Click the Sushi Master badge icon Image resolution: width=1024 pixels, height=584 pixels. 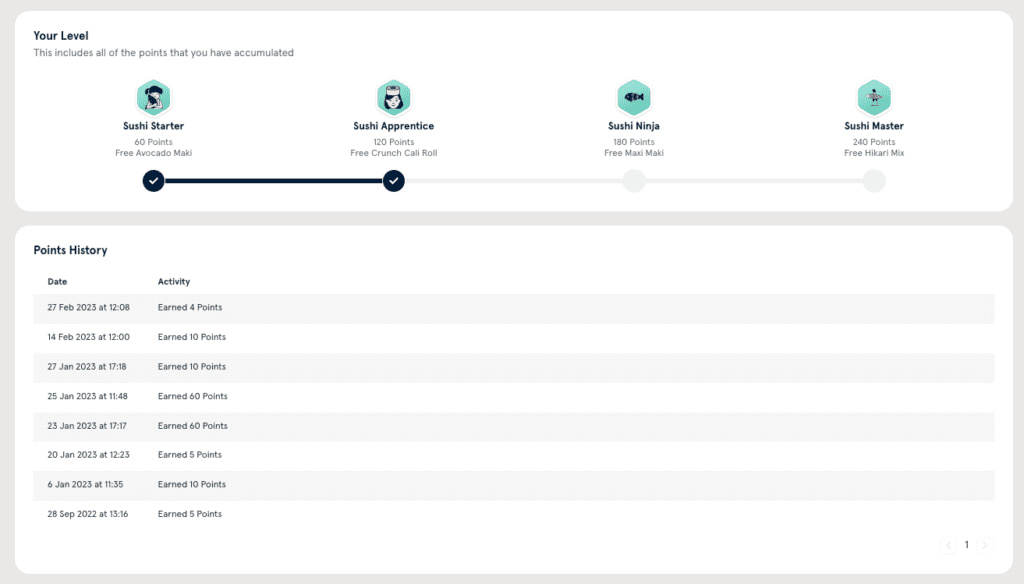874,98
